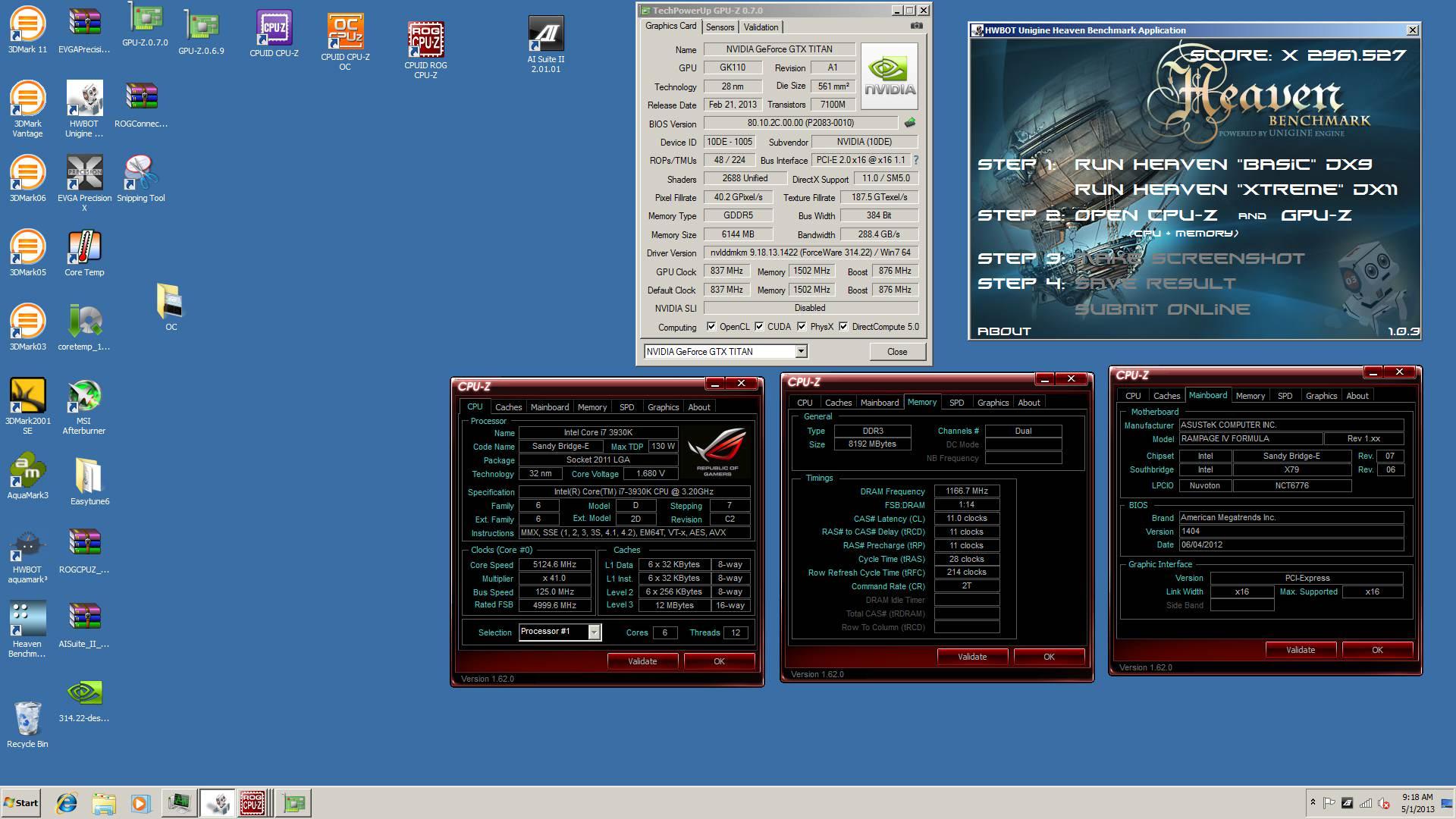Launch EVGA Precision X shortcut
This screenshot has width=1456, height=819.
point(84,183)
